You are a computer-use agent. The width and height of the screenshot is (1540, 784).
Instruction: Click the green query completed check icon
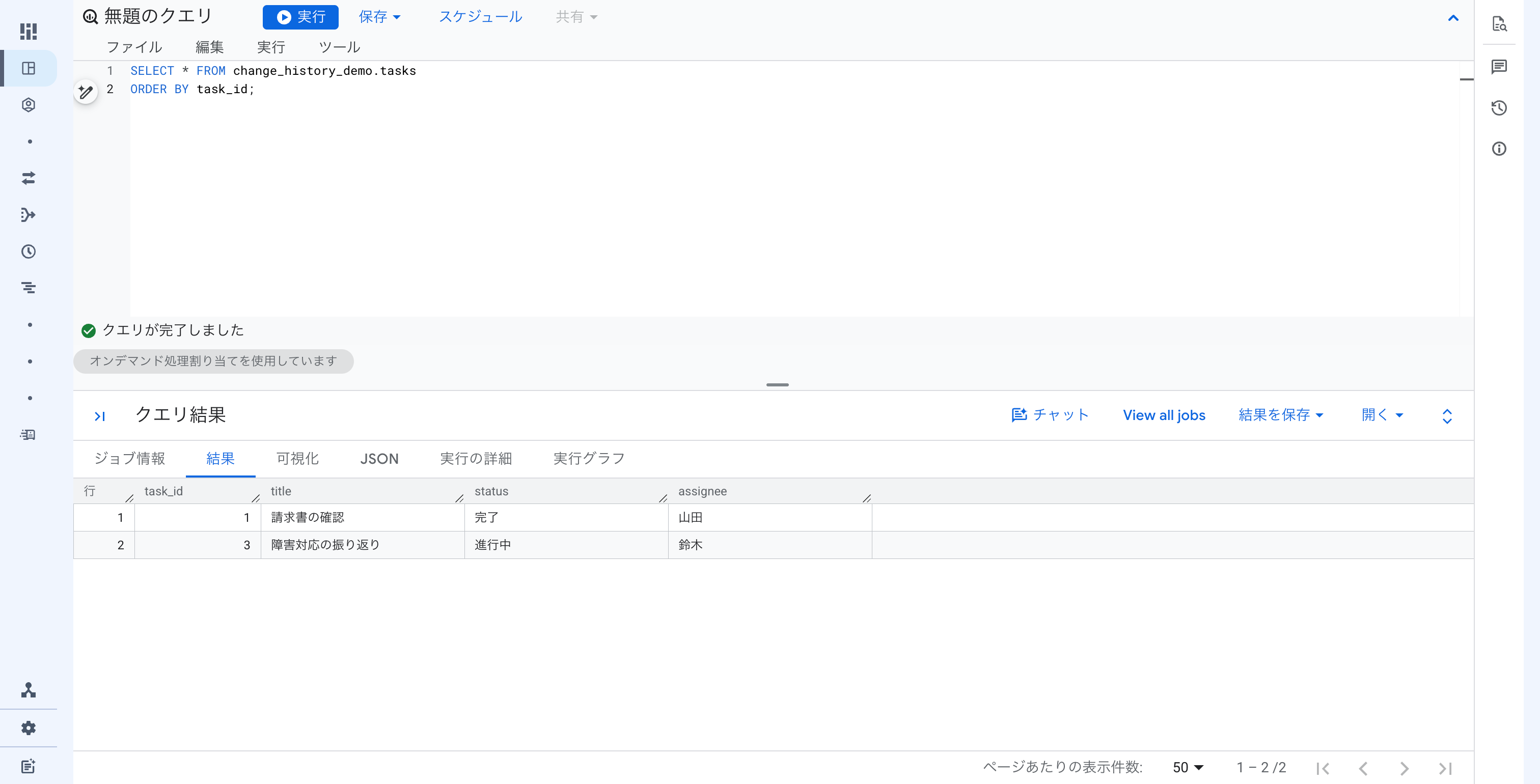point(89,330)
